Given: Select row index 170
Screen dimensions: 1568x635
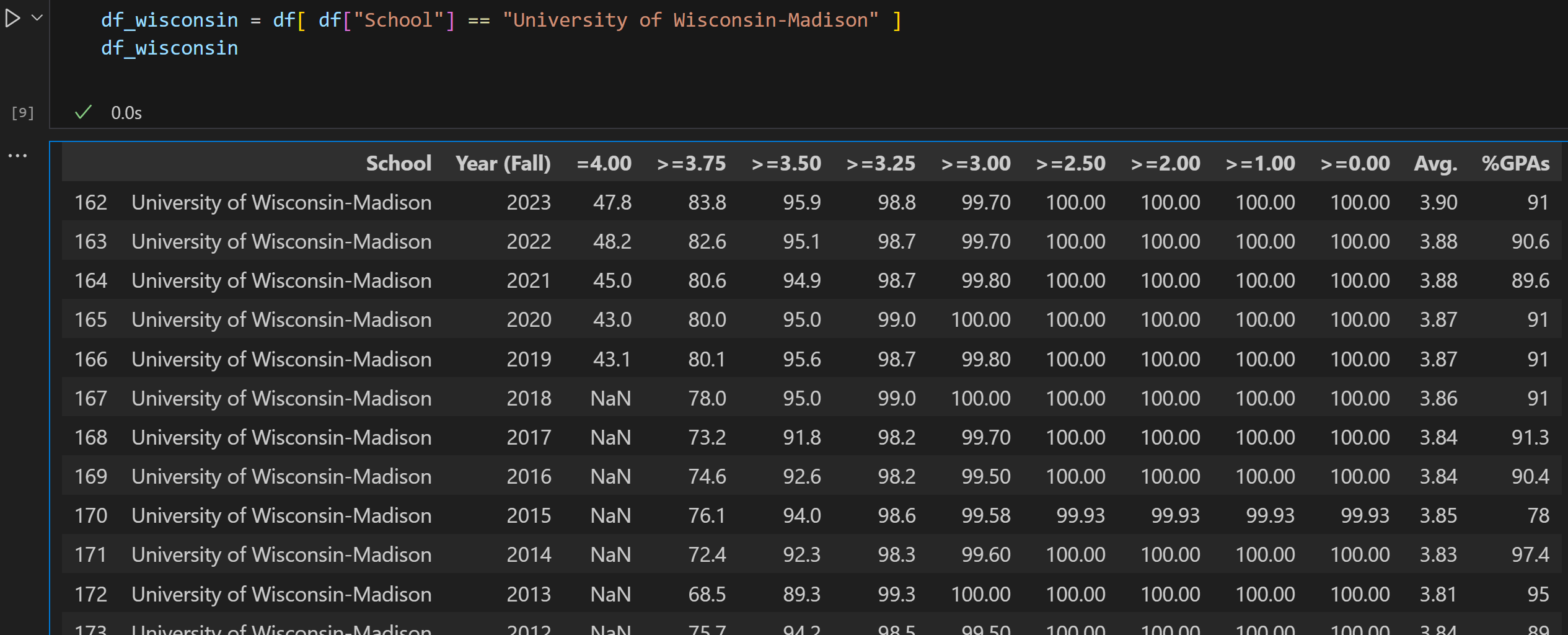Looking at the screenshot, I should (x=91, y=515).
